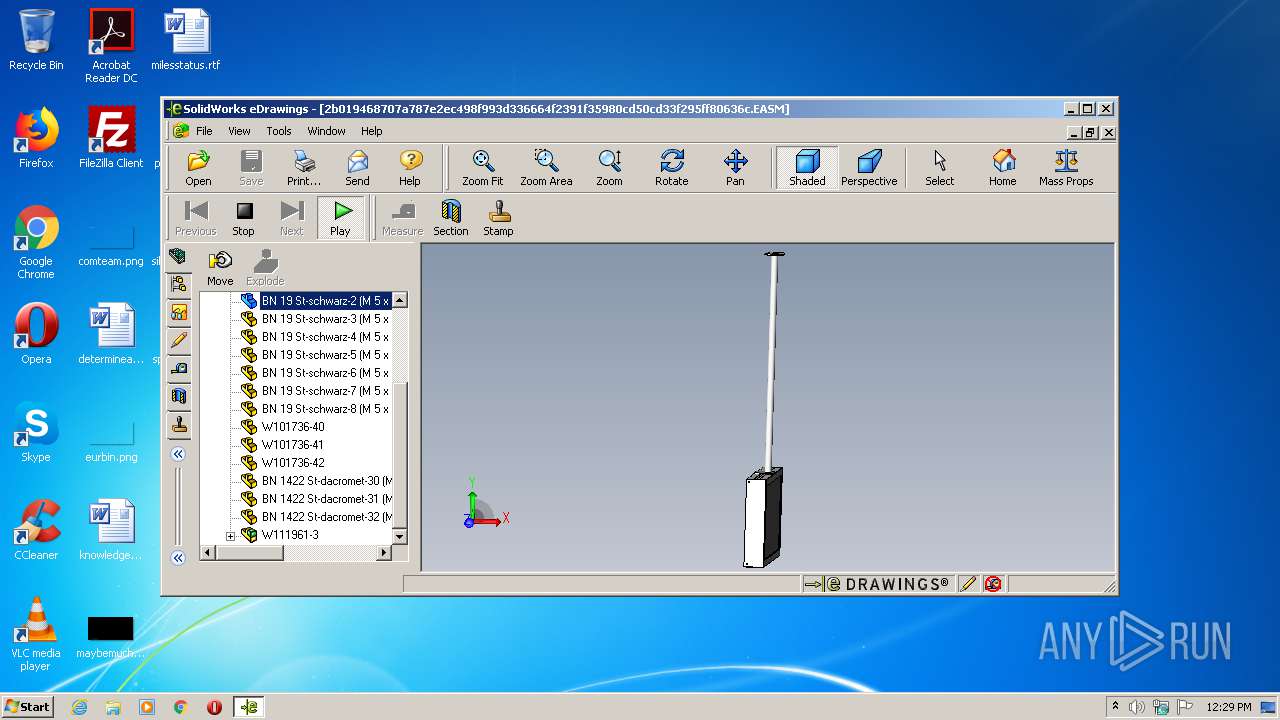
Task: Activate the Pan tool
Action: pos(735,167)
